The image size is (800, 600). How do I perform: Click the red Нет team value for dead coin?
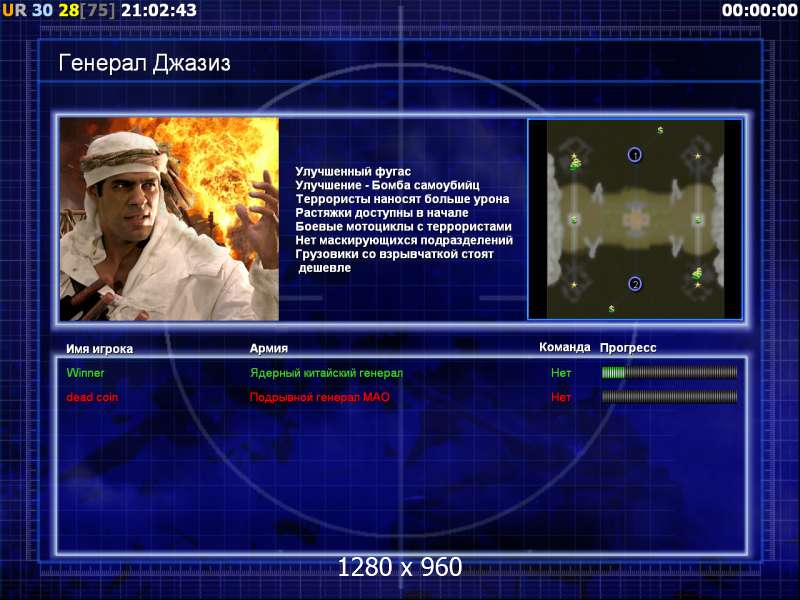click(x=561, y=397)
